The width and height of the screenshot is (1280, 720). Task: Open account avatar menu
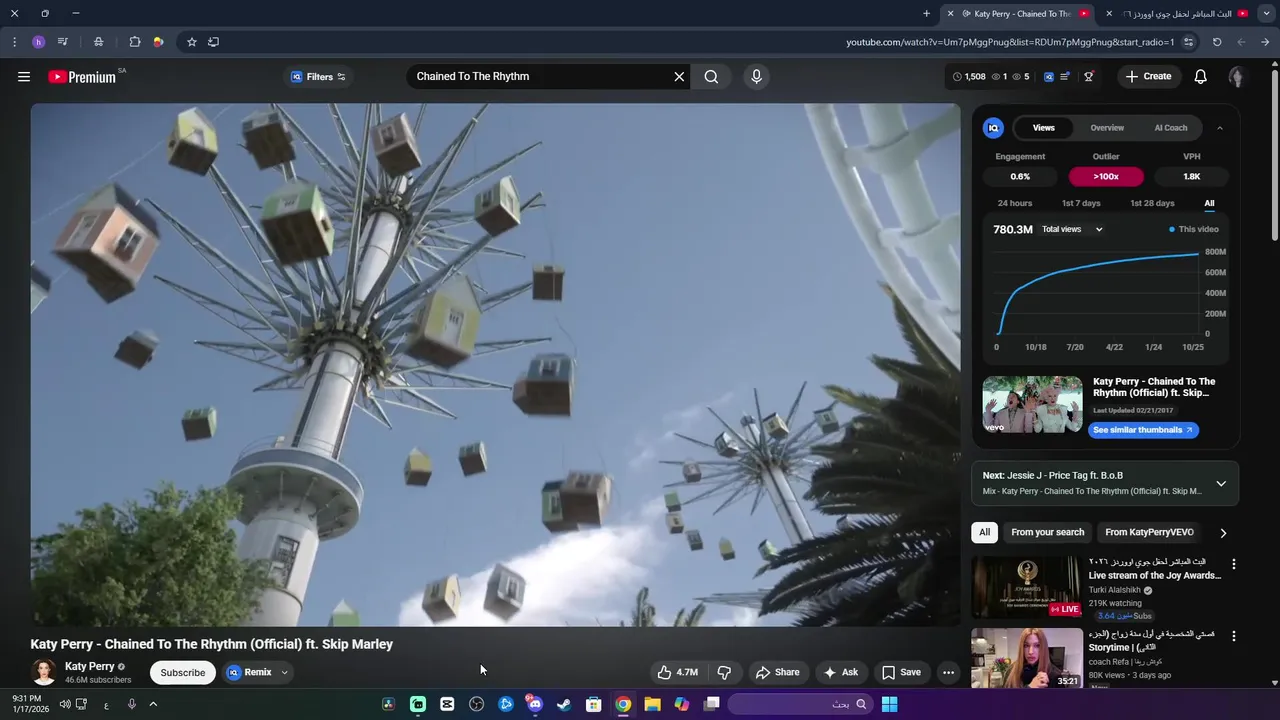point(1237,77)
